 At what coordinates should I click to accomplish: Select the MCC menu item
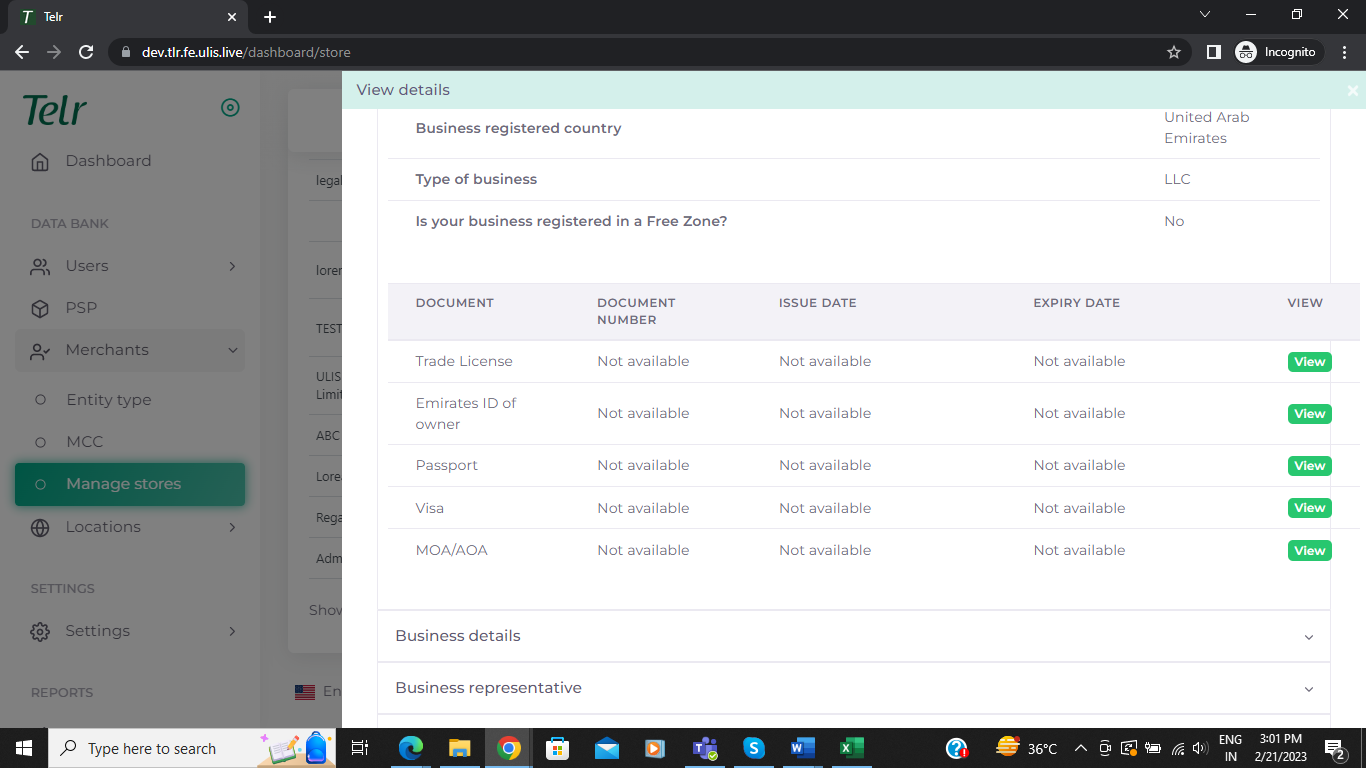pyautogui.click(x=84, y=442)
